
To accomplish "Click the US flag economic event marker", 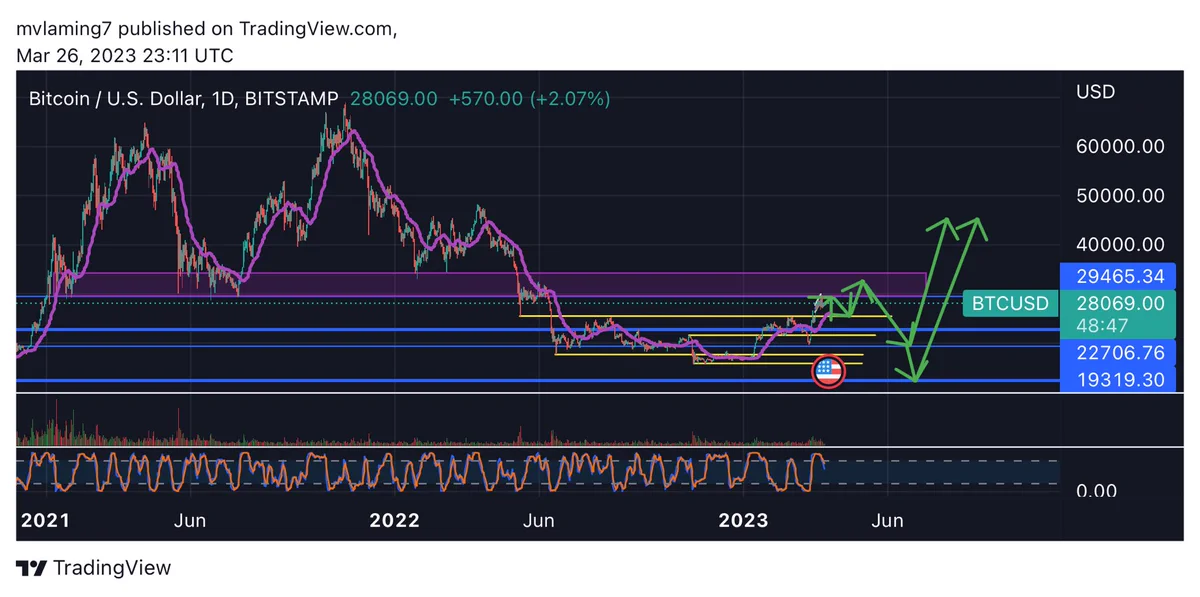I will click(x=827, y=372).
